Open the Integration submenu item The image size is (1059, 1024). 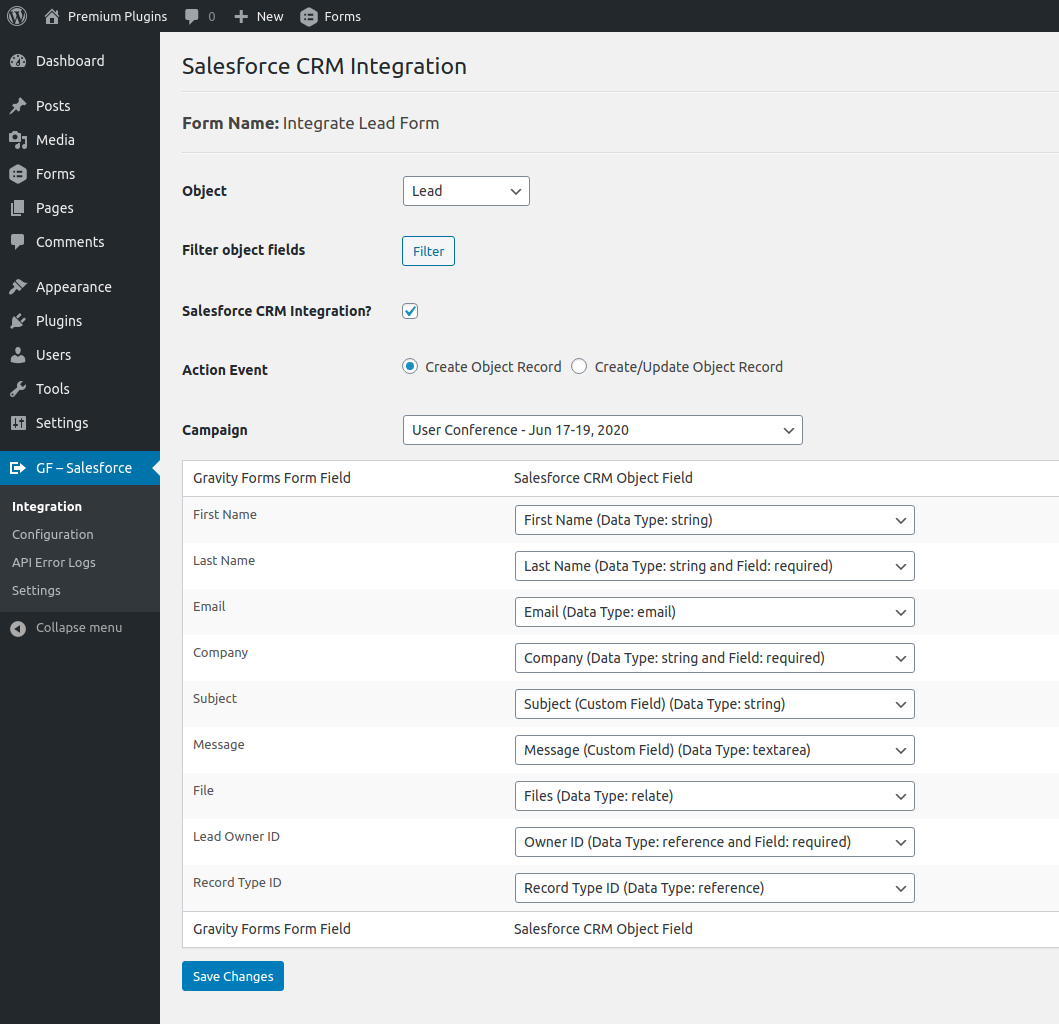click(47, 507)
